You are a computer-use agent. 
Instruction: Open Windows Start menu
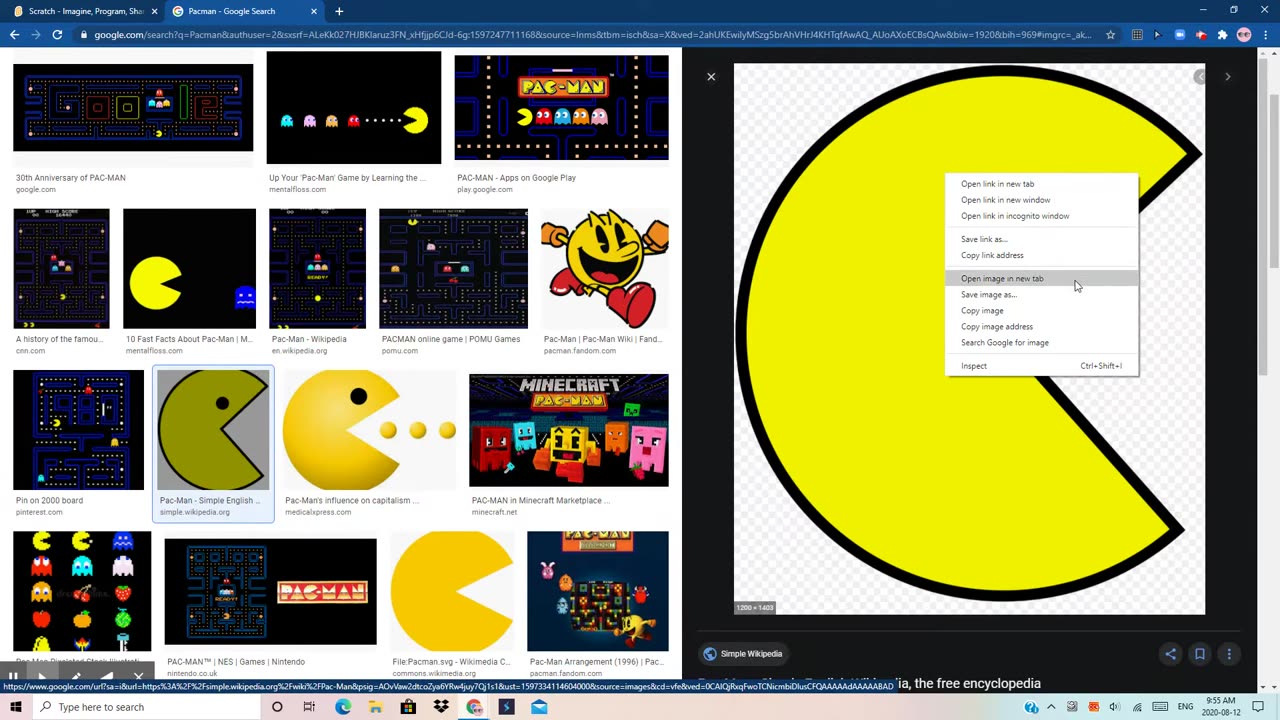click(15, 707)
